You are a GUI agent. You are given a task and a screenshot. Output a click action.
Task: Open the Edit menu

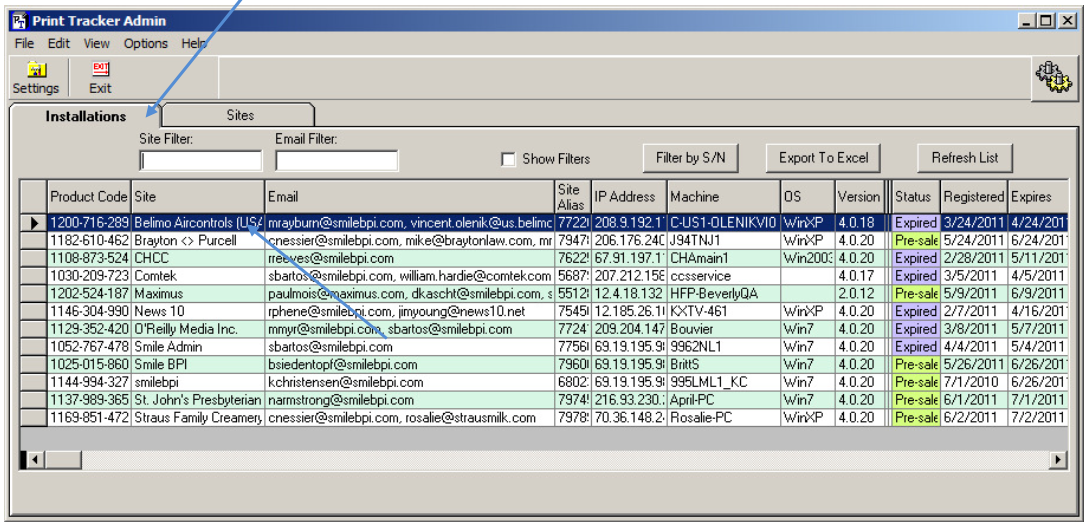point(59,44)
